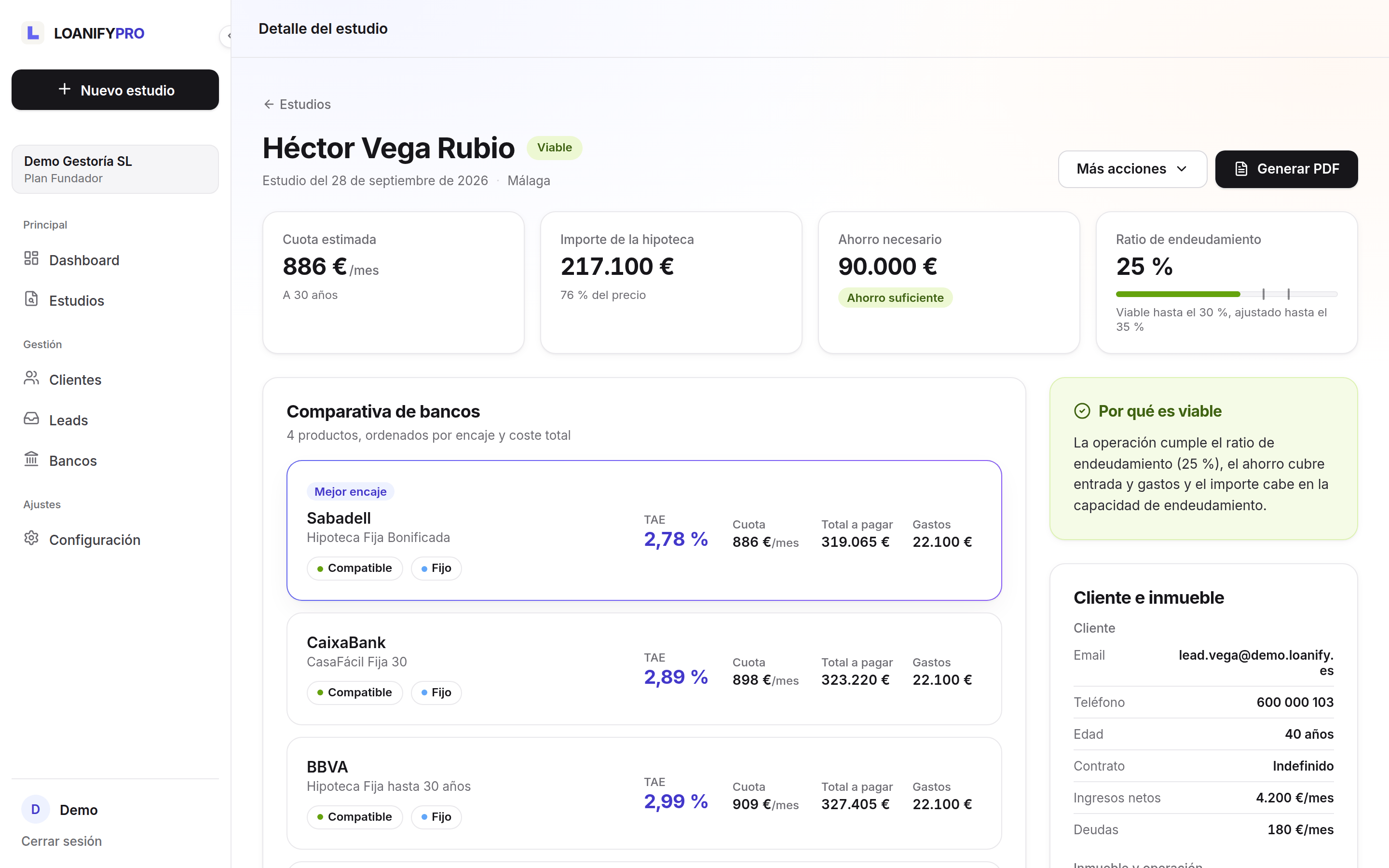Open Configuración settings
Screen dimensions: 1389x868
click(115, 540)
